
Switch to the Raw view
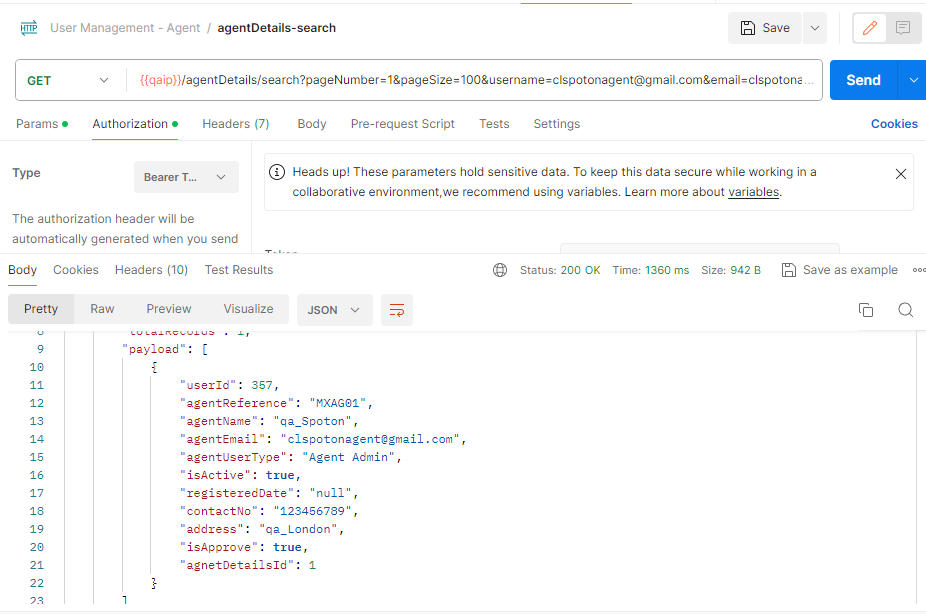click(x=102, y=309)
